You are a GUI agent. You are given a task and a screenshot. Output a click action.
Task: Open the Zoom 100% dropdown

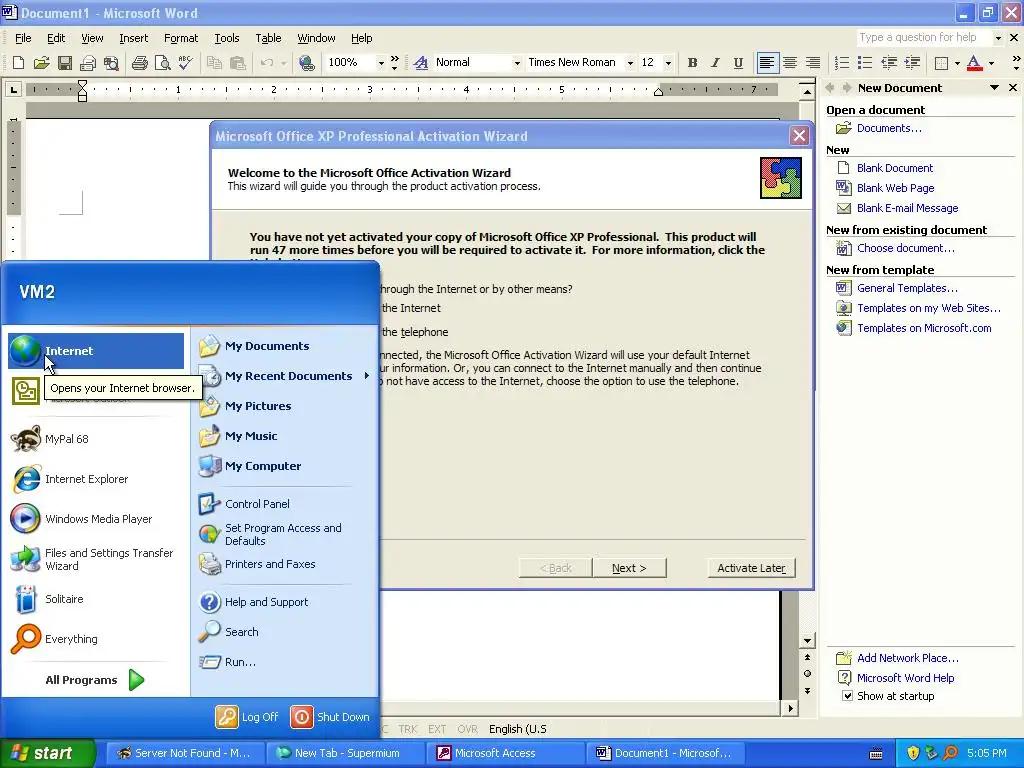pyautogui.click(x=381, y=63)
